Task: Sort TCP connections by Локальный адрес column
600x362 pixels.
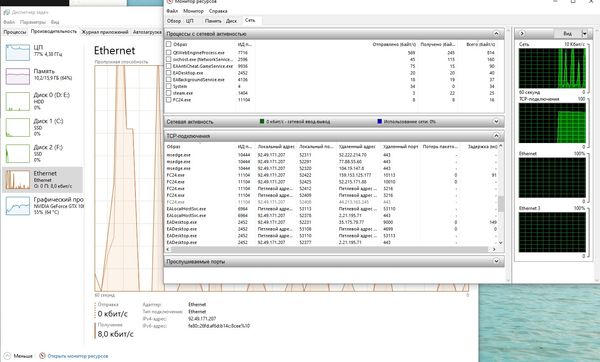Action: click(276, 147)
